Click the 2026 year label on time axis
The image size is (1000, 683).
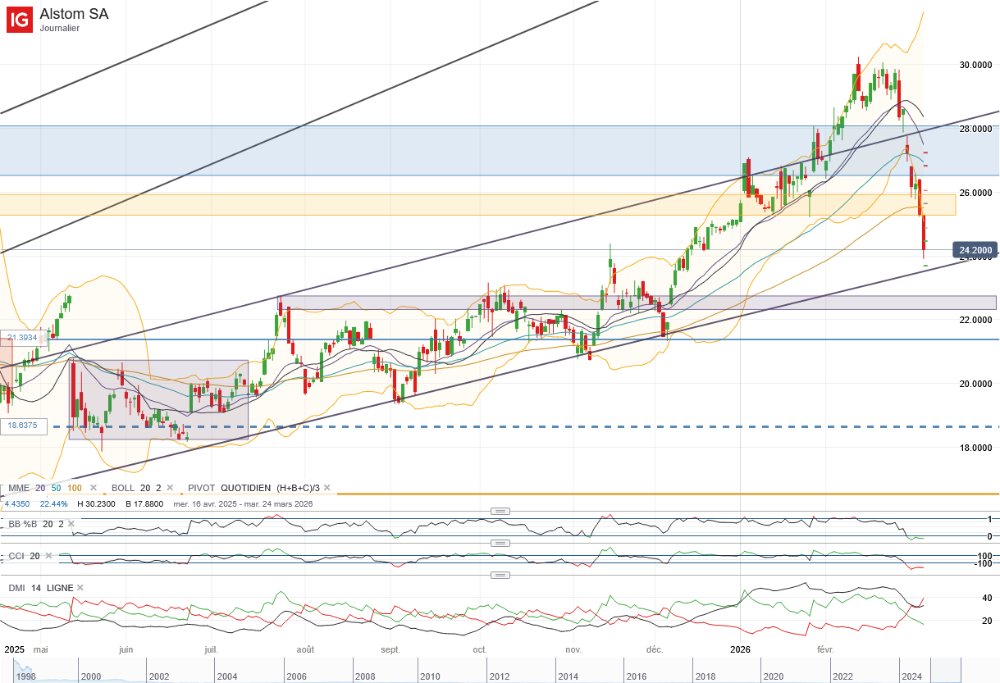pyautogui.click(x=740, y=650)
